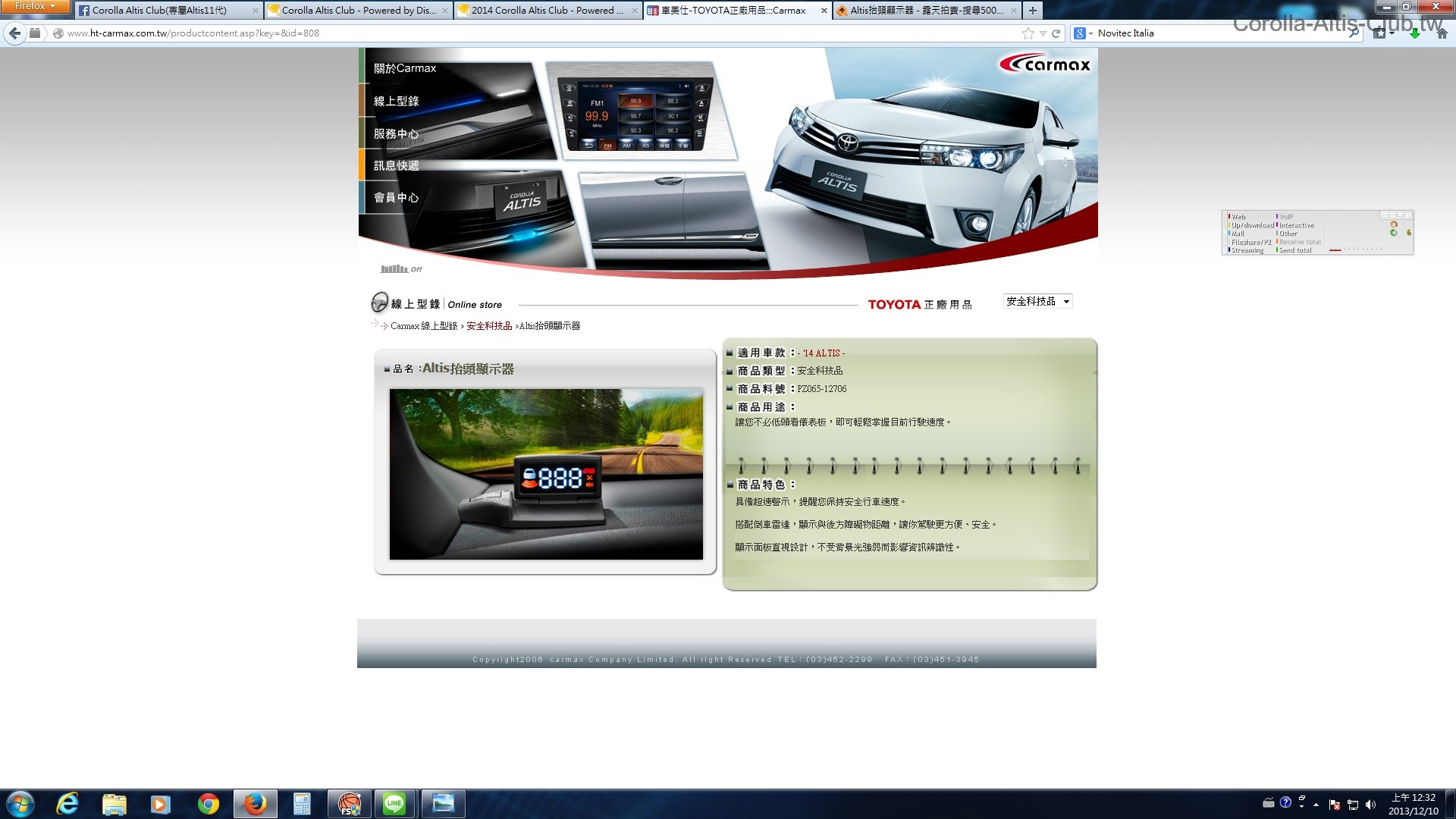Open the 線上型錄 menu item
The width and height of the screenshot is (1456, 819).
point(396,101)
